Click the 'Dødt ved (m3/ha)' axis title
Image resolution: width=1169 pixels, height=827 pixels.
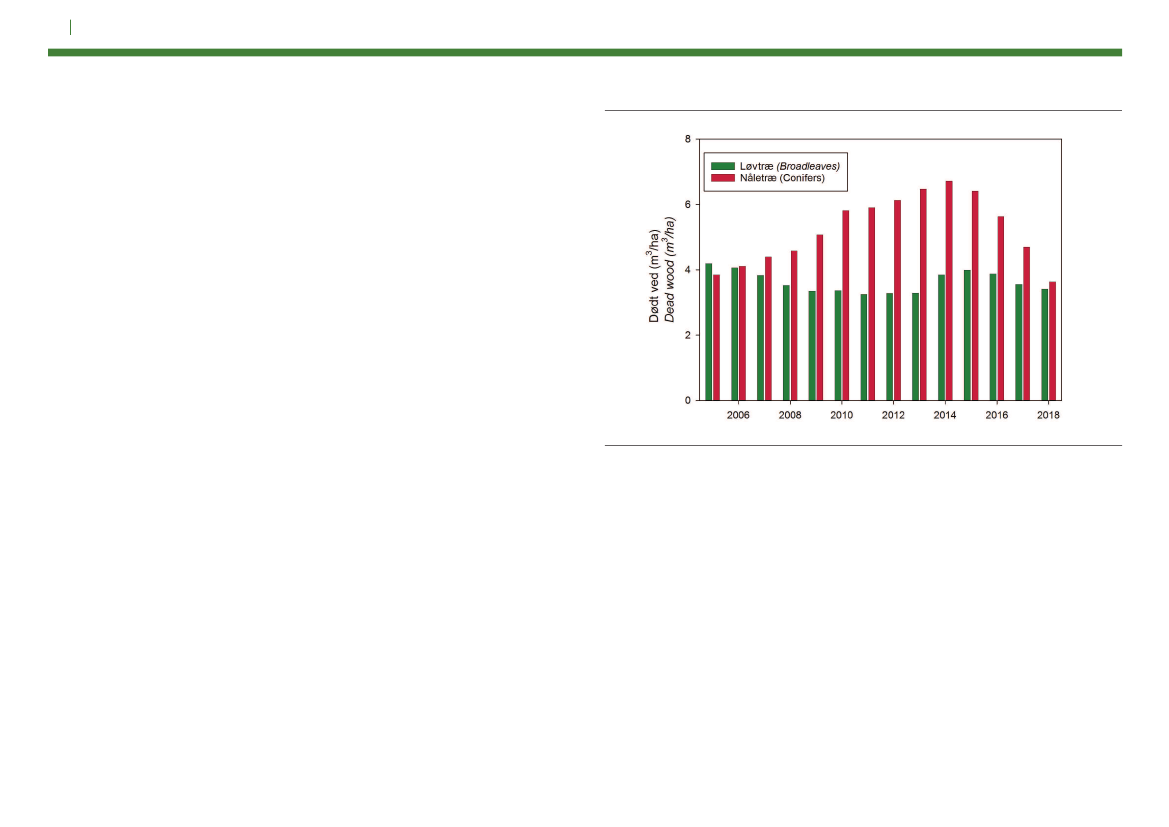tap(654, 276)
